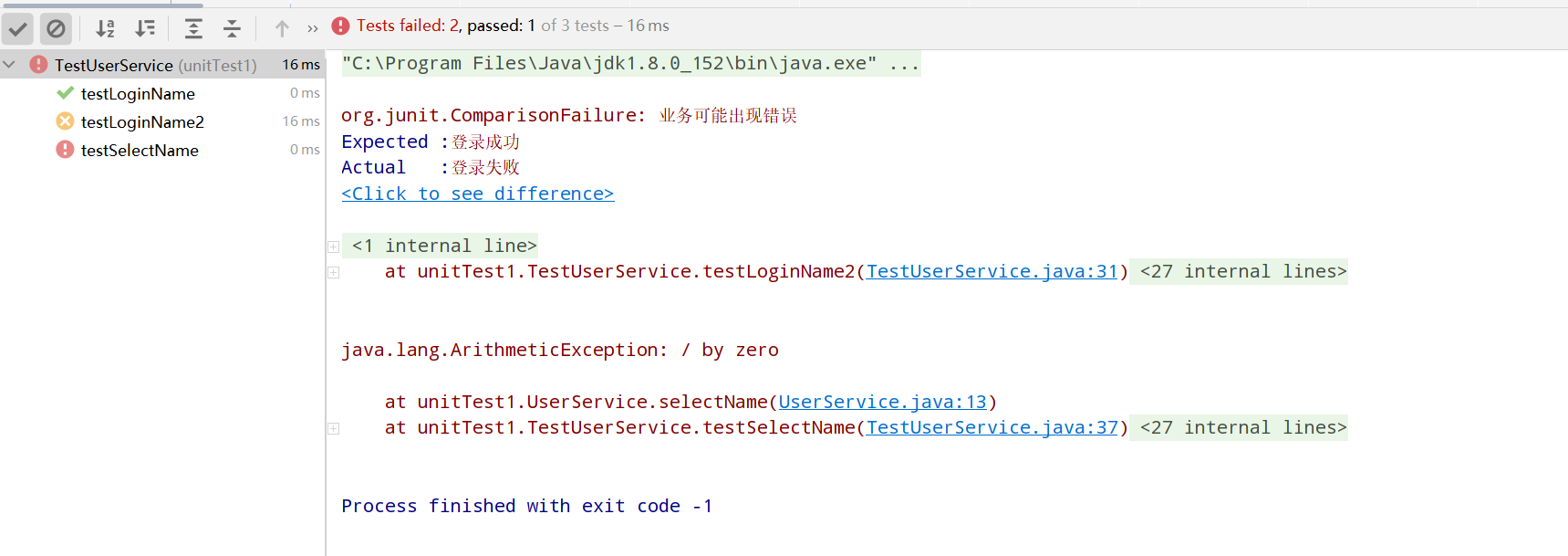Toggle the Show Passed tests checkmark button

pos(18,28)
